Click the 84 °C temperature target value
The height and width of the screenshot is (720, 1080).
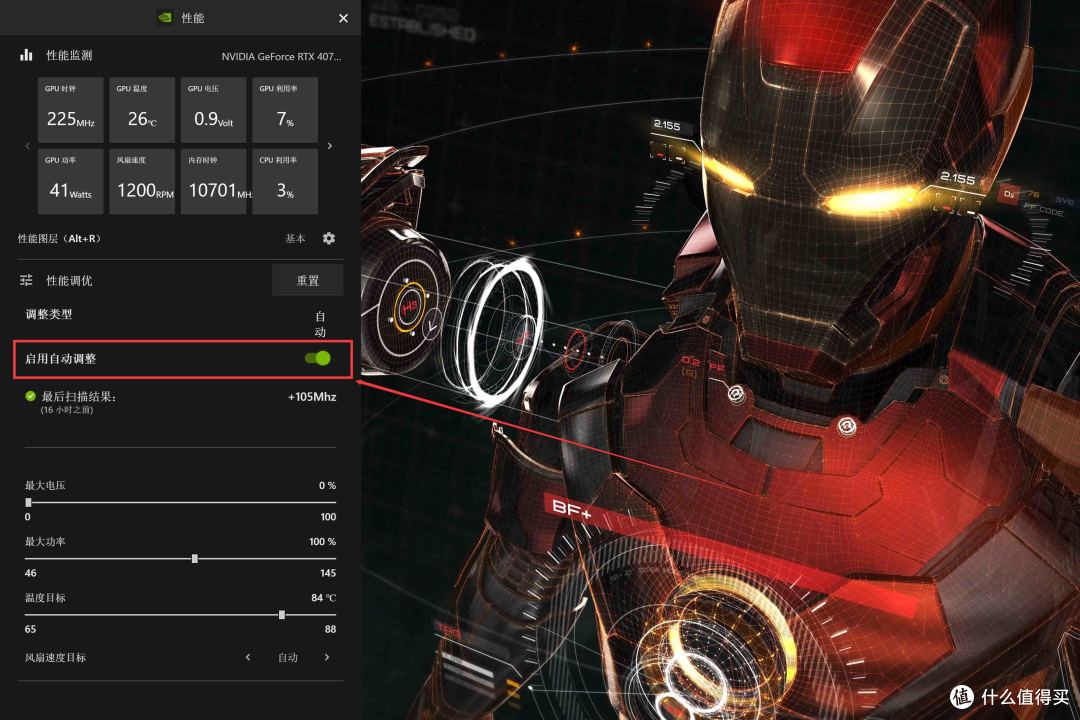(x=323, y=597)
